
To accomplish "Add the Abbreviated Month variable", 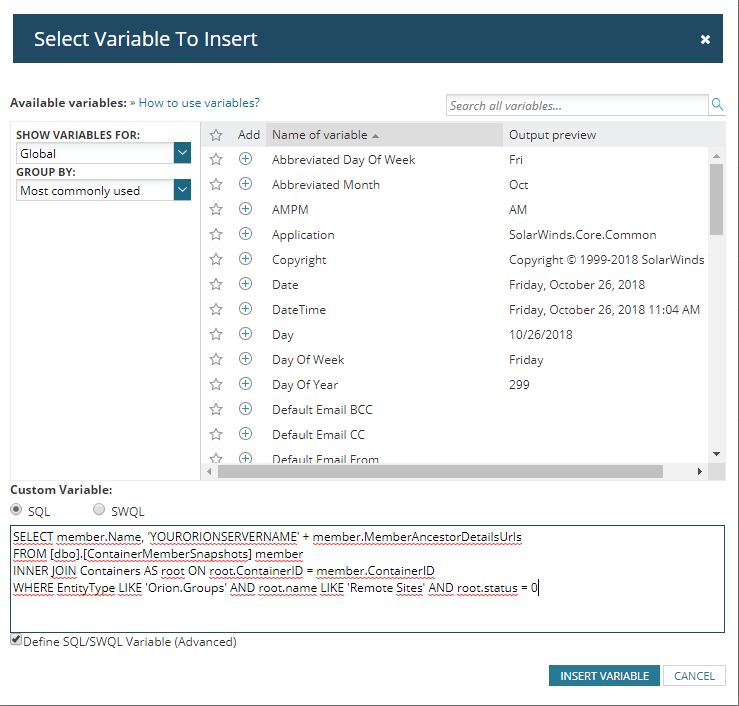I will [245, 184].
